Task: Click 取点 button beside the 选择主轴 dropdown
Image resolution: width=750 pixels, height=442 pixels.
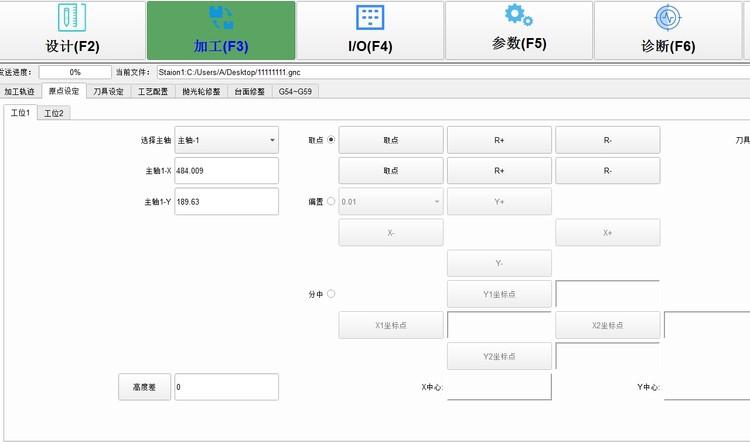Action: tap(391, 140)
